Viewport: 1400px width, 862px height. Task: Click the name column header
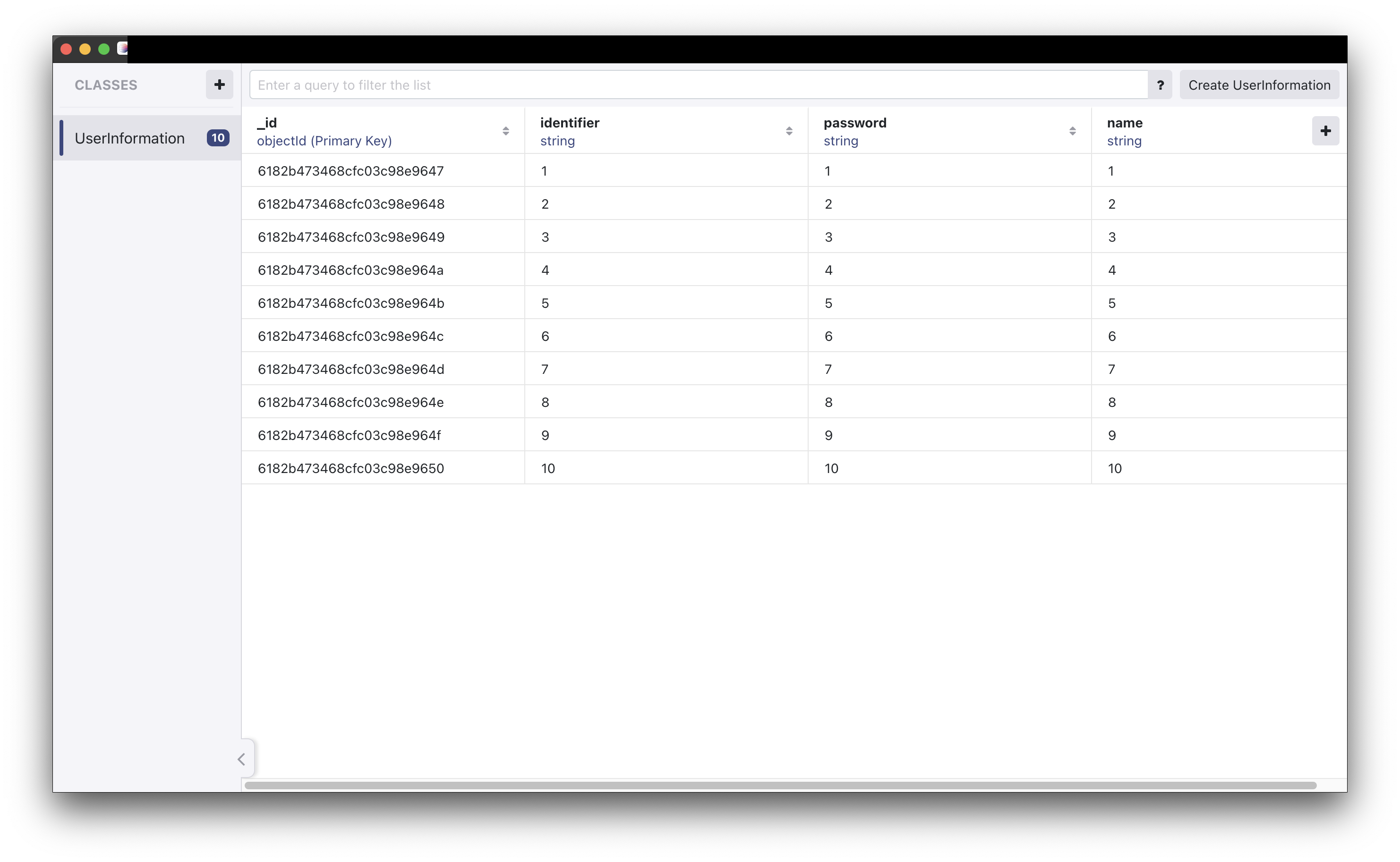tap(1124, 123)
